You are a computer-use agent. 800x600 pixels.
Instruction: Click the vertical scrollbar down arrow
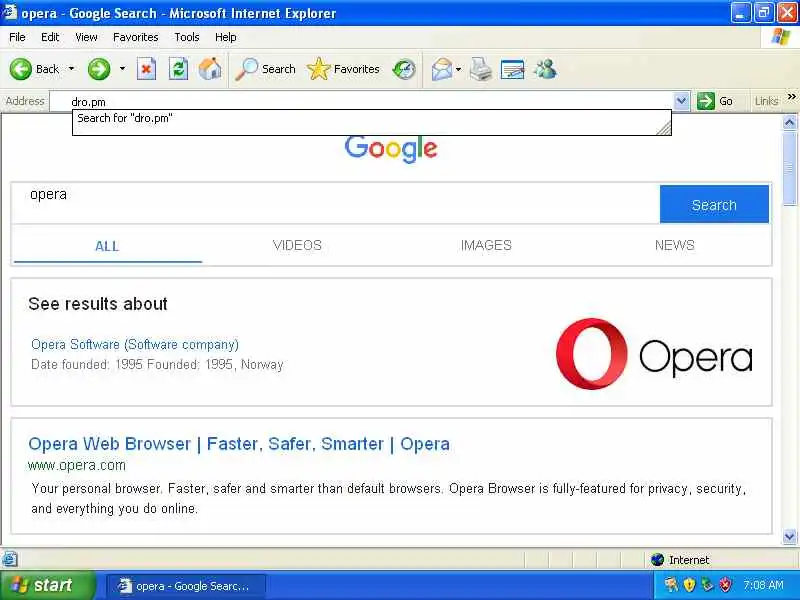[789, 536]
